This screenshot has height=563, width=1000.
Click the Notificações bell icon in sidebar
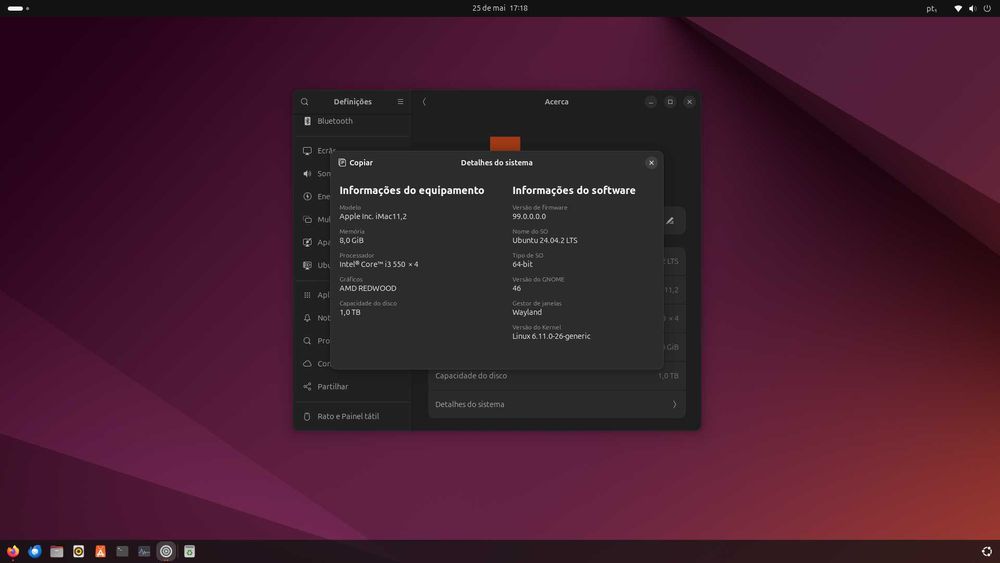307,318
